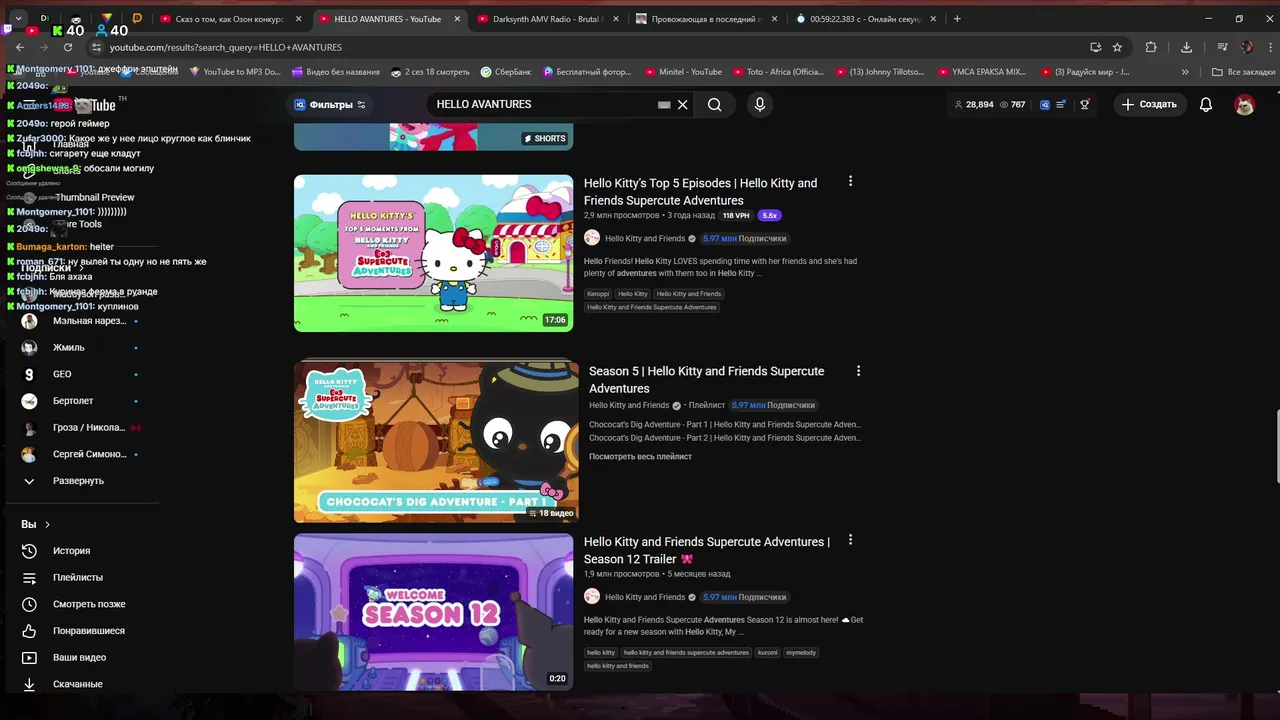This screenshot has height=720, width=1280.
Task: Click the Kеroppi tag chip
Action: point(598,294)
